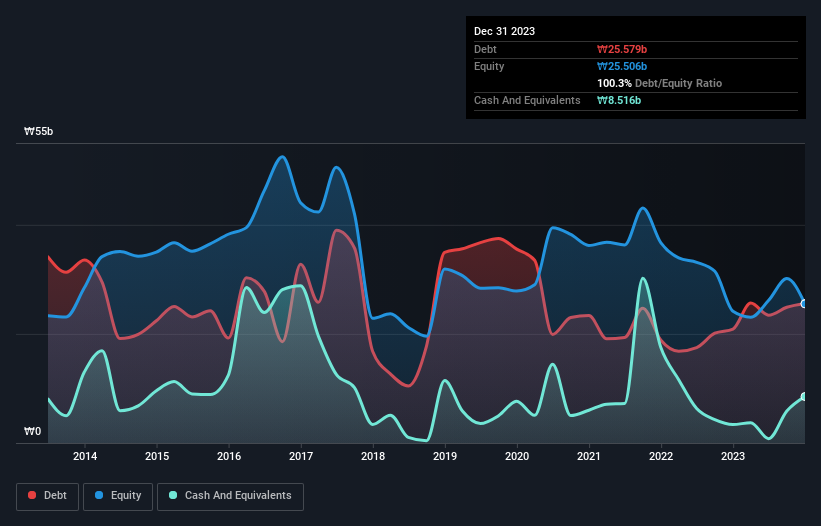Click the Dec 31 2023 tooltip date
This screenshot has height=526, width=821.
504,31
